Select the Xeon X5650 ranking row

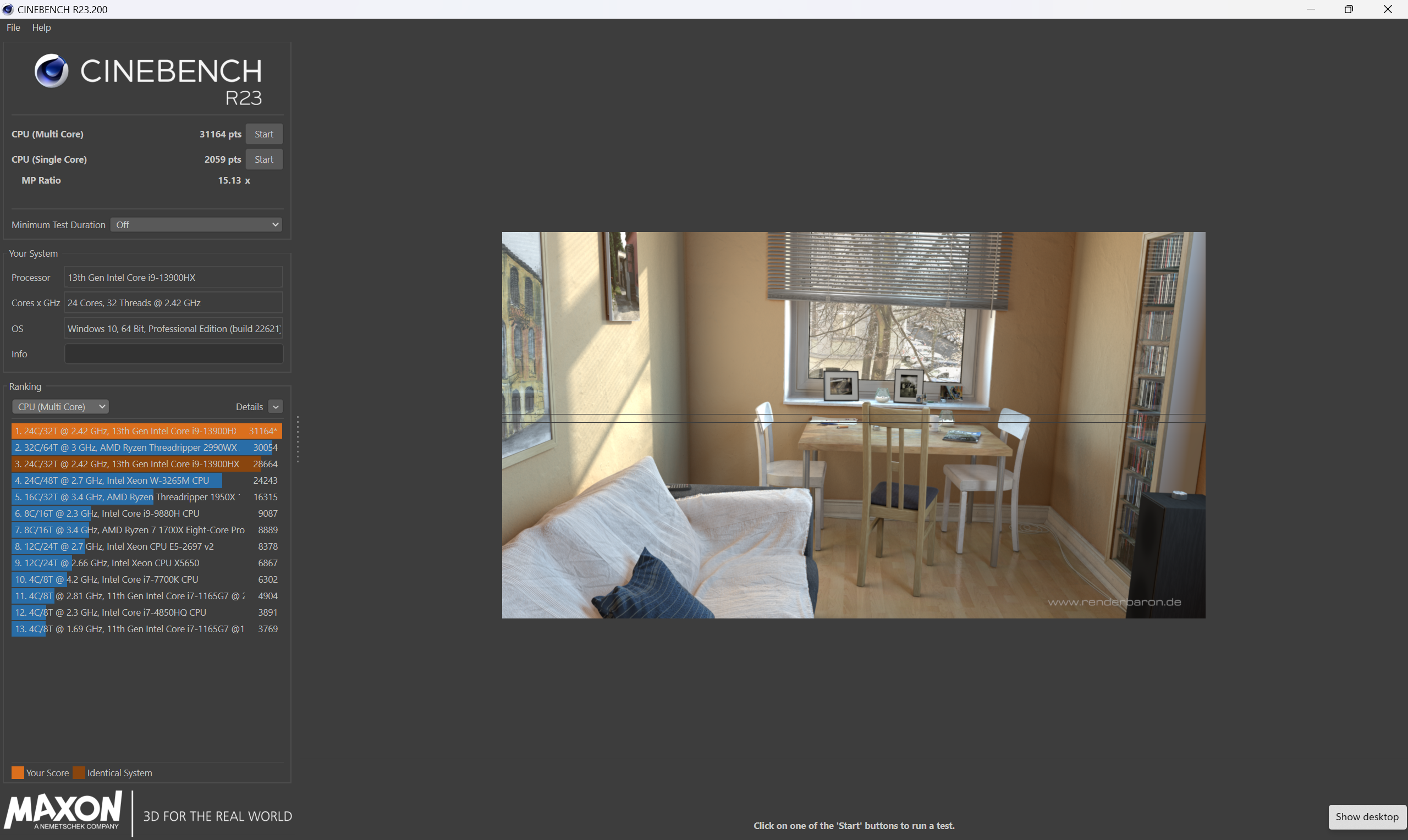tap(147, 562)
